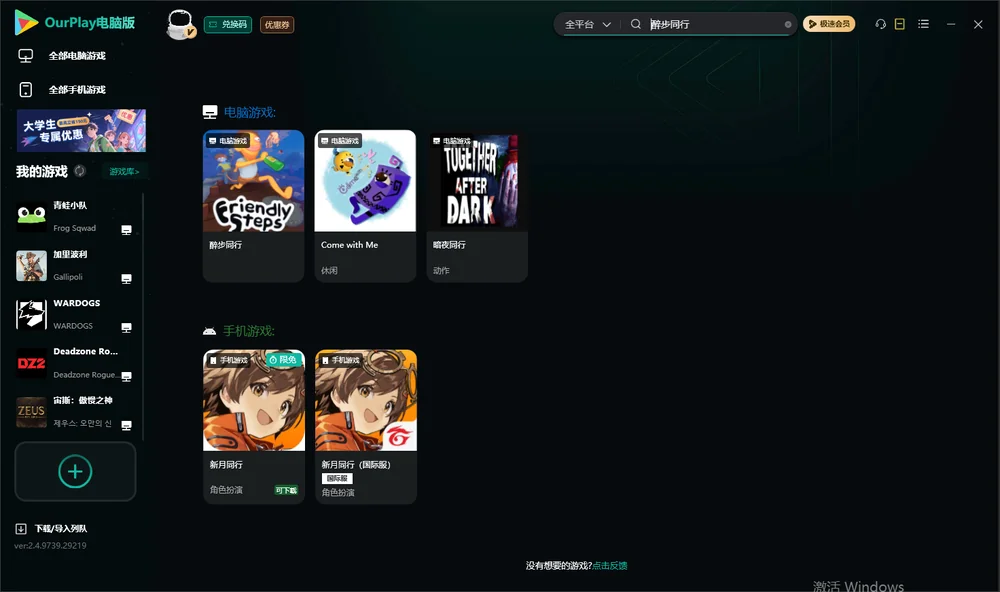Screen dimensions: 1000x592
Task: Expand the 全平台 platform dropdown
Action: tap(587, 24)
